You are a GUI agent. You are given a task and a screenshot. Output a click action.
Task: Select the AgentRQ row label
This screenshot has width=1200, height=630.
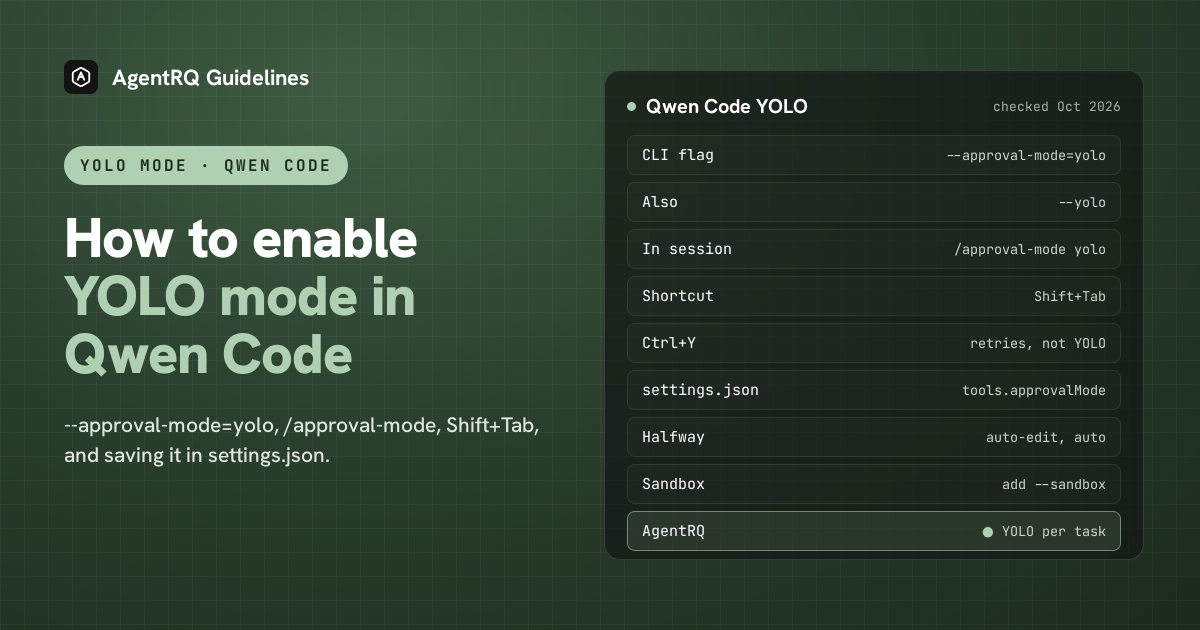pos(673,531)
